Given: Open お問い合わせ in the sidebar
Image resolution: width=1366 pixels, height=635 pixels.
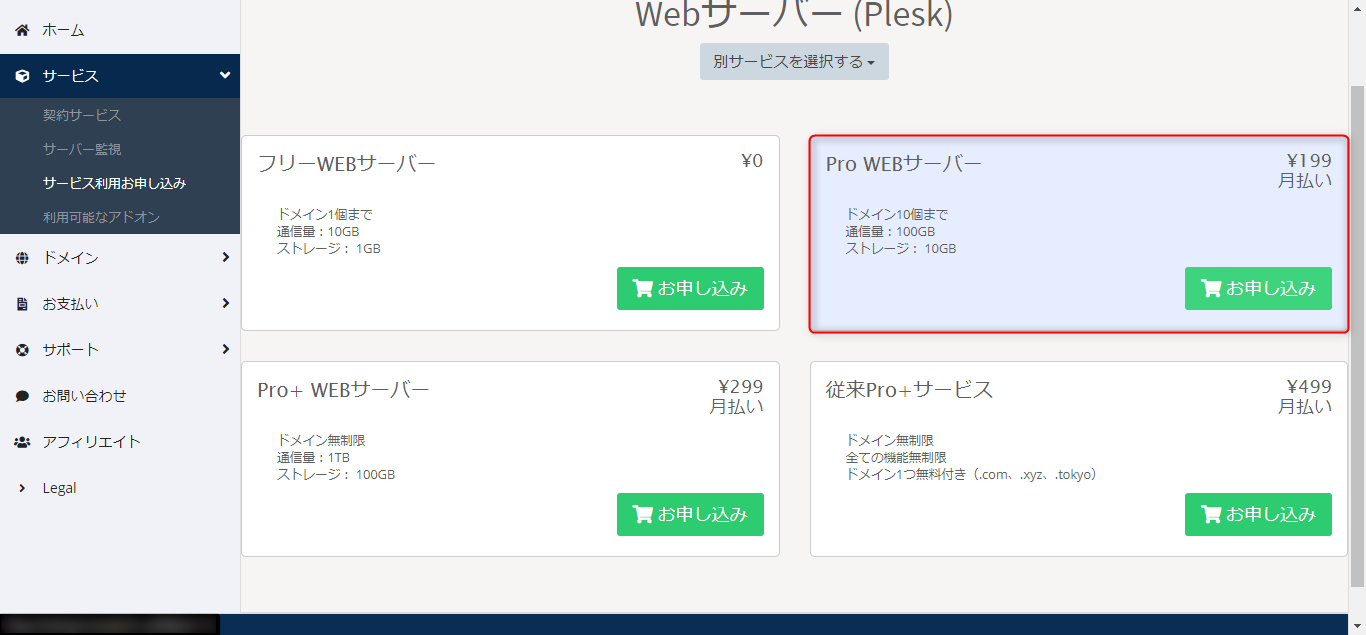Looking at the screenshot, I should point(84,396).
